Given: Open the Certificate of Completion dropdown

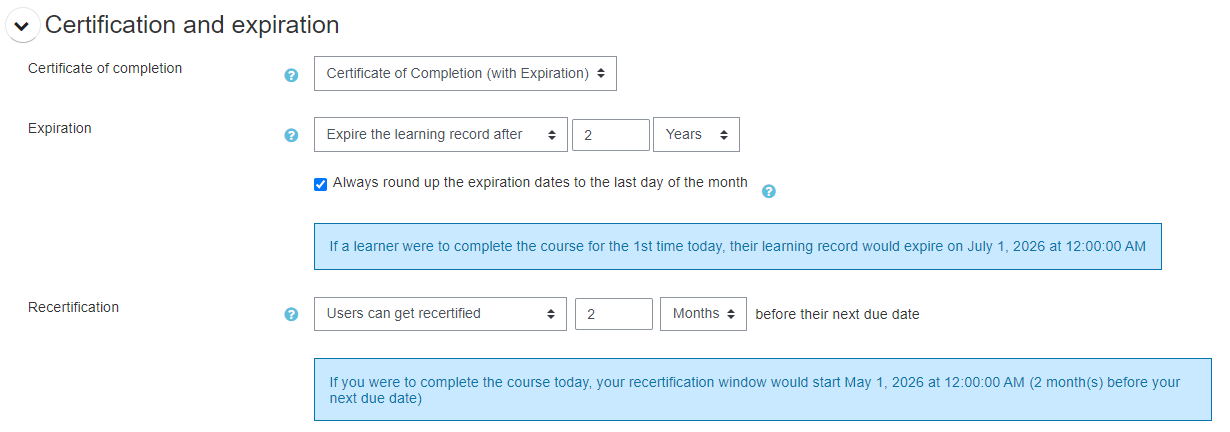Looking at the screenshot, I should [x=465, y=73].
